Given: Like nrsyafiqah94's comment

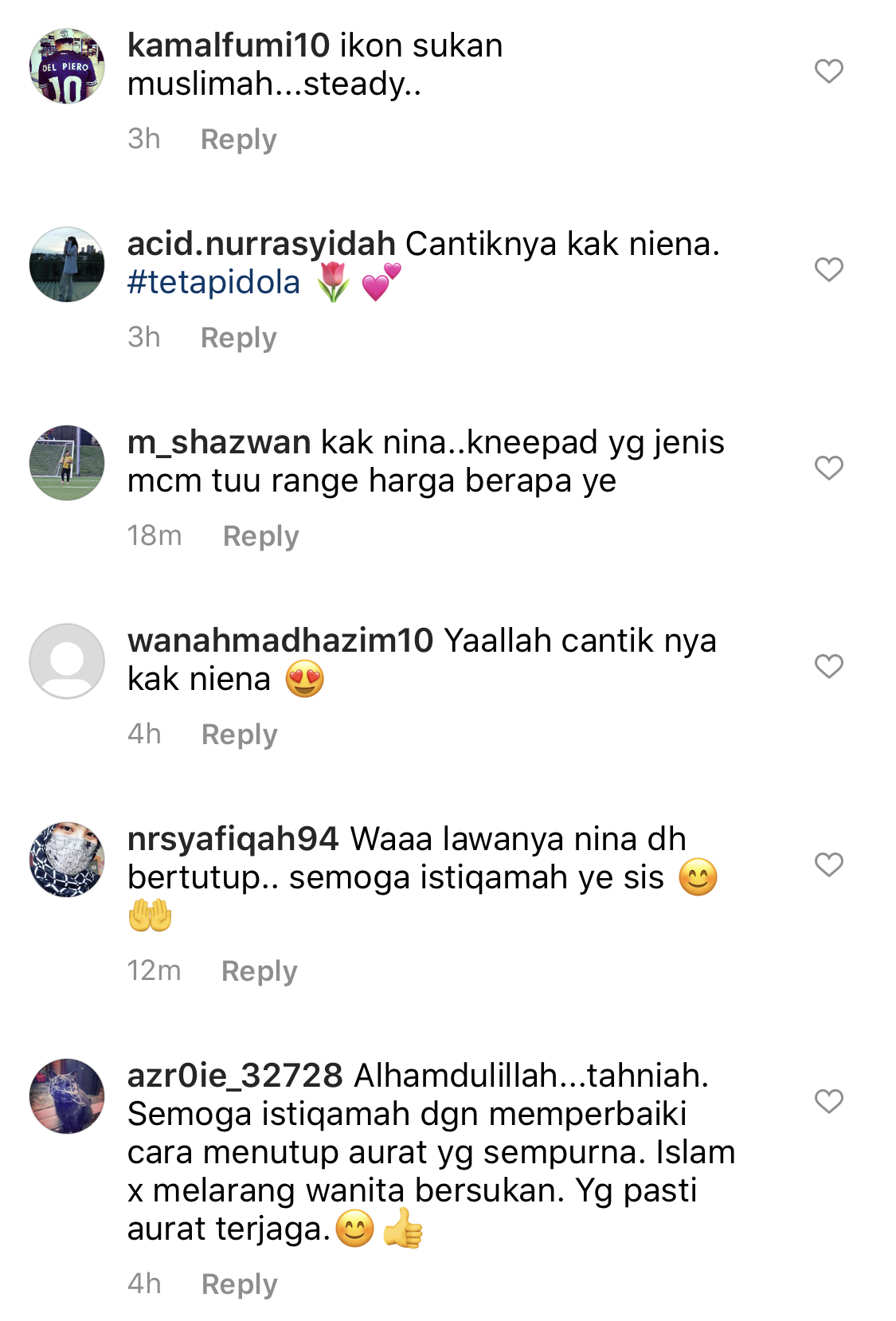Looking at the screenshot, I should (x=828, y=864).
